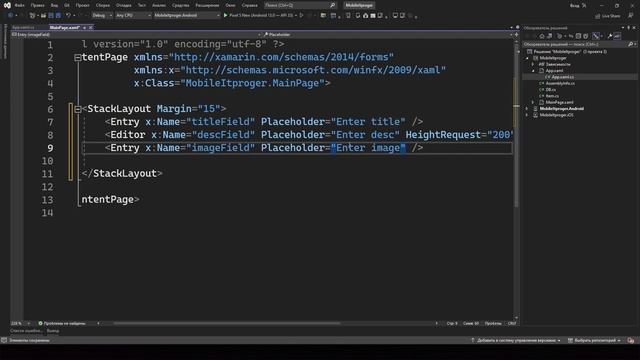Image resolution: width=640 pixels, height=360 pixels.
Task: Click the Home icon in Solution Explorer
Action: point(542,36)
